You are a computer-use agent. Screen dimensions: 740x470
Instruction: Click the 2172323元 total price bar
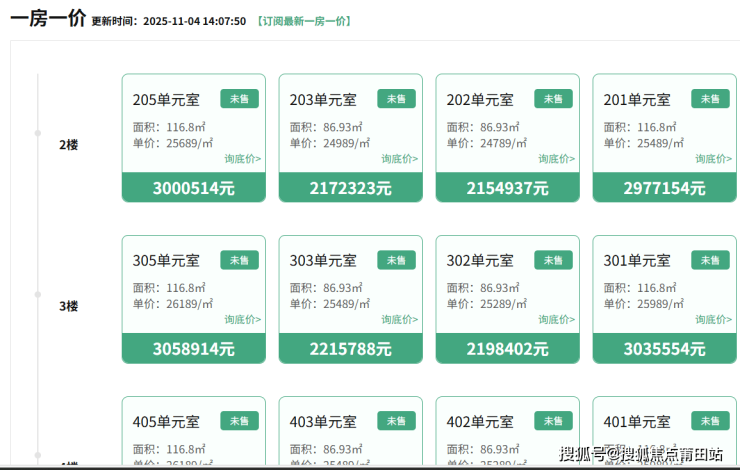(x=351, y=188)
